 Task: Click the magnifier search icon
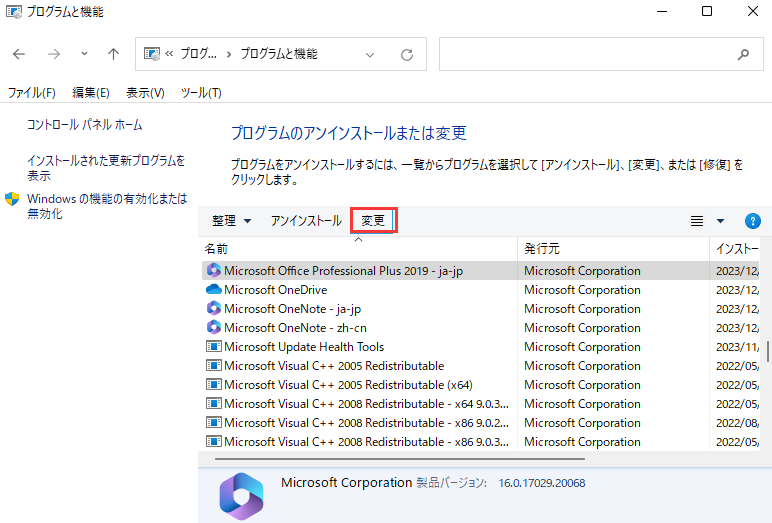[743, 54]
